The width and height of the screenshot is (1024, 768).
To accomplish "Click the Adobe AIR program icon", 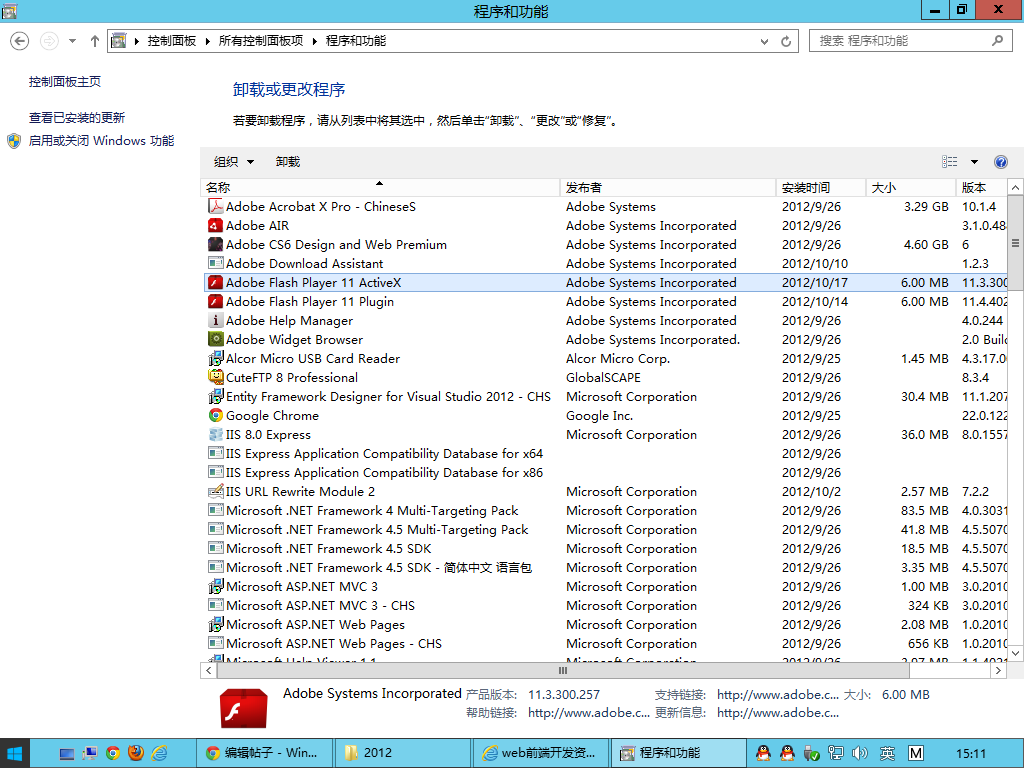I will coord(215,225).
